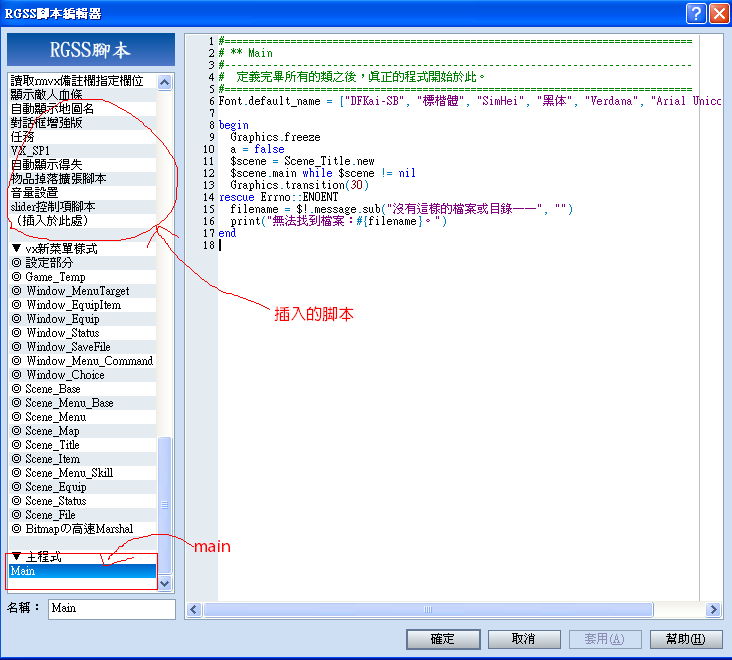732x660 pixels.
Task: Cancel with the 取消 button
Action: [524, 639]
